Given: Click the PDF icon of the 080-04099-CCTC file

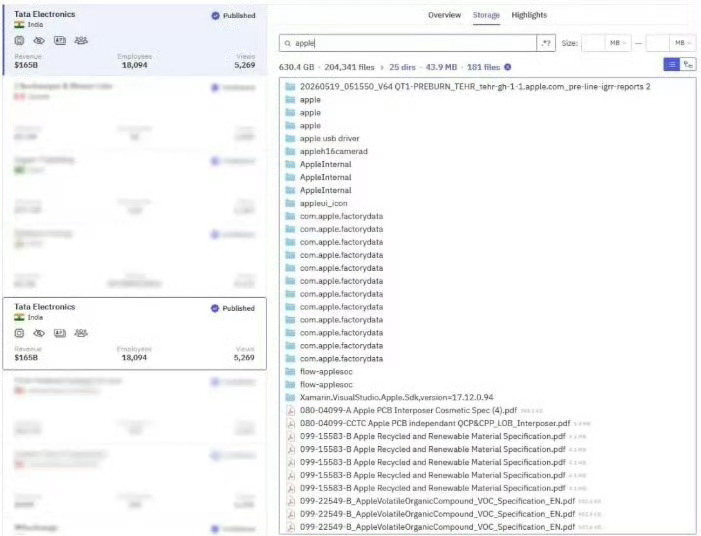Looking at the screenshot, I should coord(291,423).
